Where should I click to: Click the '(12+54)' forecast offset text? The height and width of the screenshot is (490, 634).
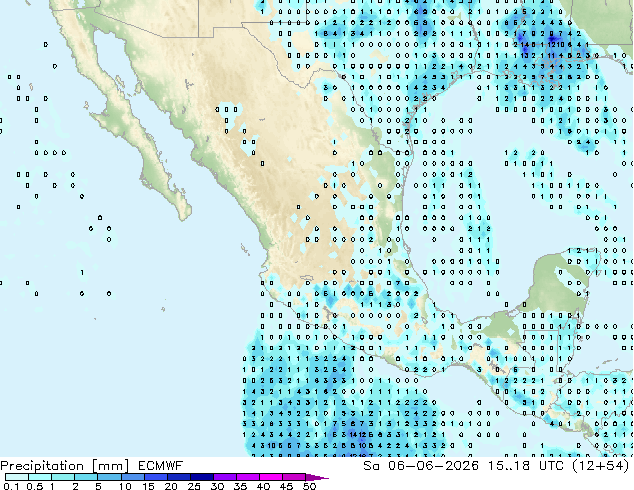[x=601, y=466]
